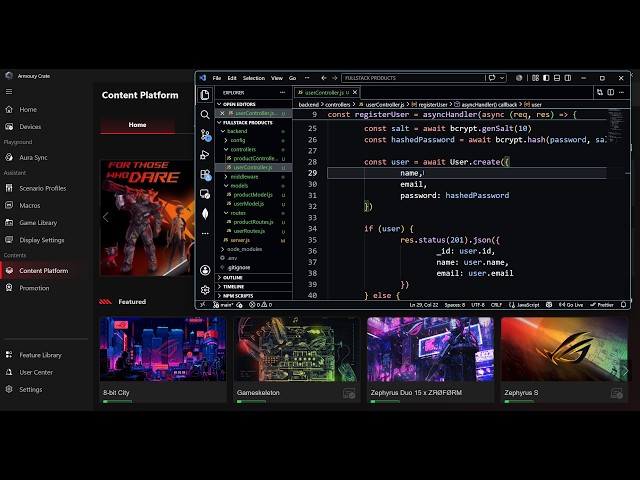Collapse the backend folder
The image size is (640, 480).
coord(253,131)
